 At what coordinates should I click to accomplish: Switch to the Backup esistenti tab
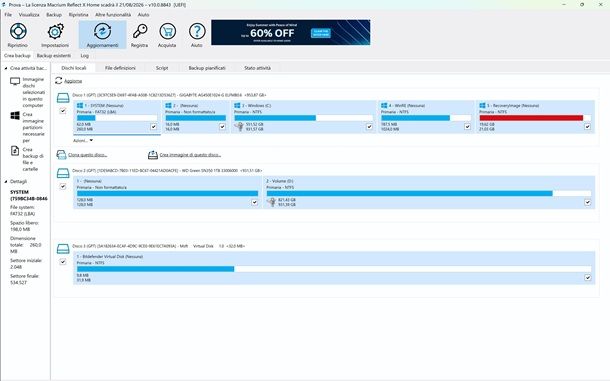click(54, 56)
